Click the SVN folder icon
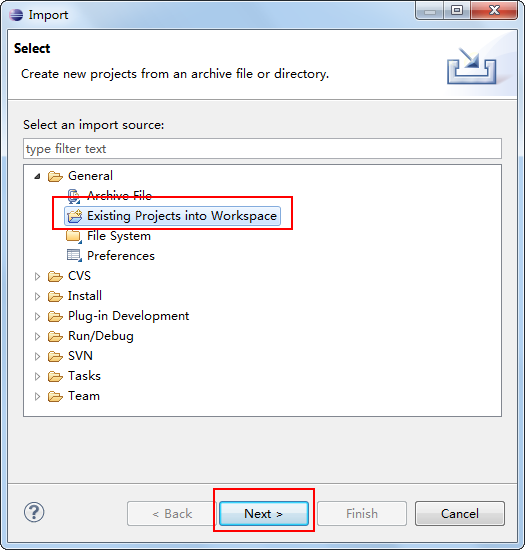Viewport: 525px width, 550px height. click(55, 356)
